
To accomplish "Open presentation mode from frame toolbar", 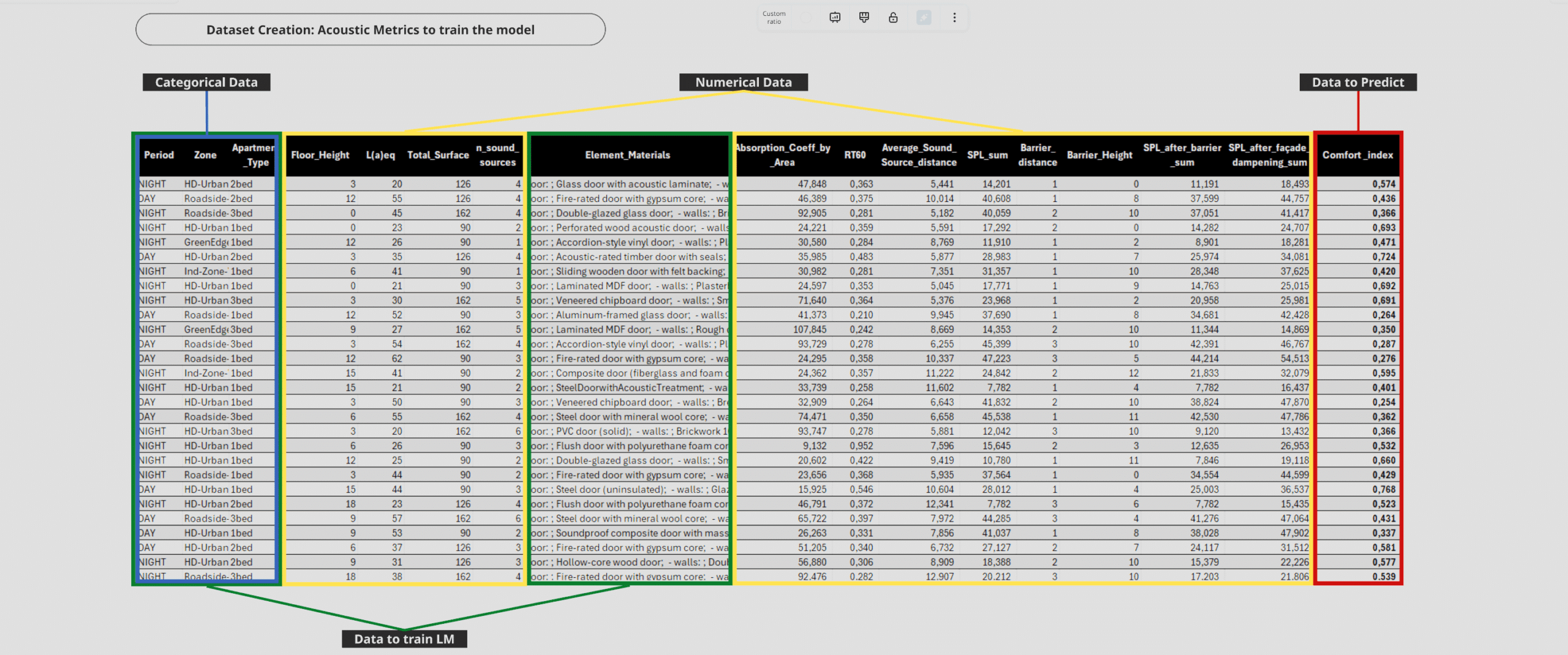I will pos(835,18).
